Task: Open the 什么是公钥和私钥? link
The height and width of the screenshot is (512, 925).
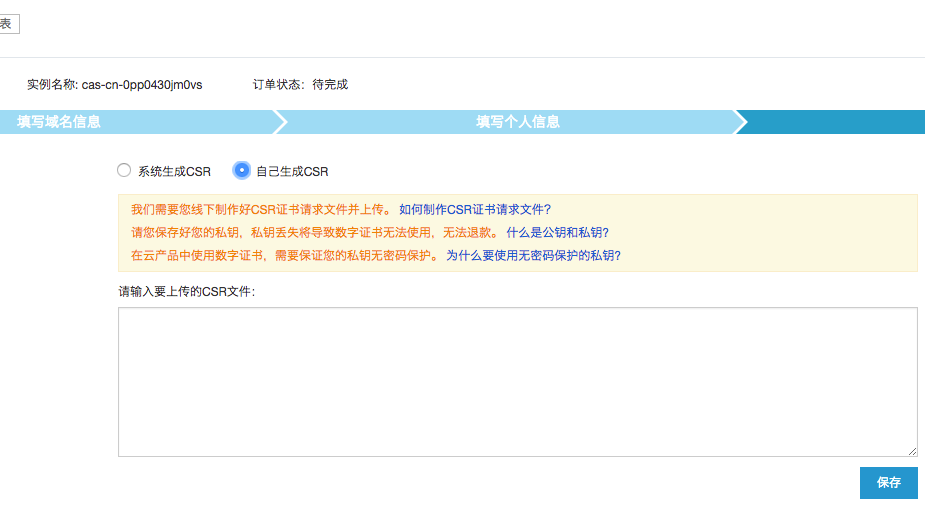Action: coord(557,233)
